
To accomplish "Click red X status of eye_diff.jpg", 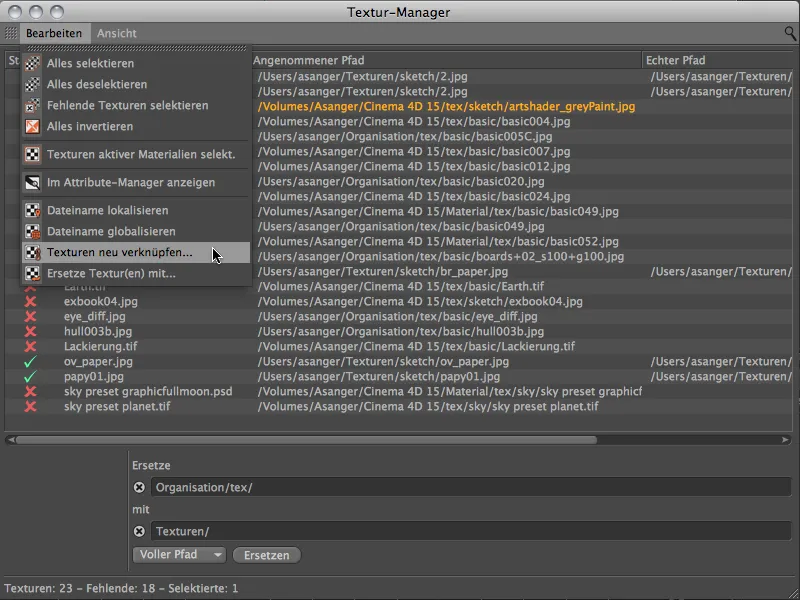I will point(31,316).
